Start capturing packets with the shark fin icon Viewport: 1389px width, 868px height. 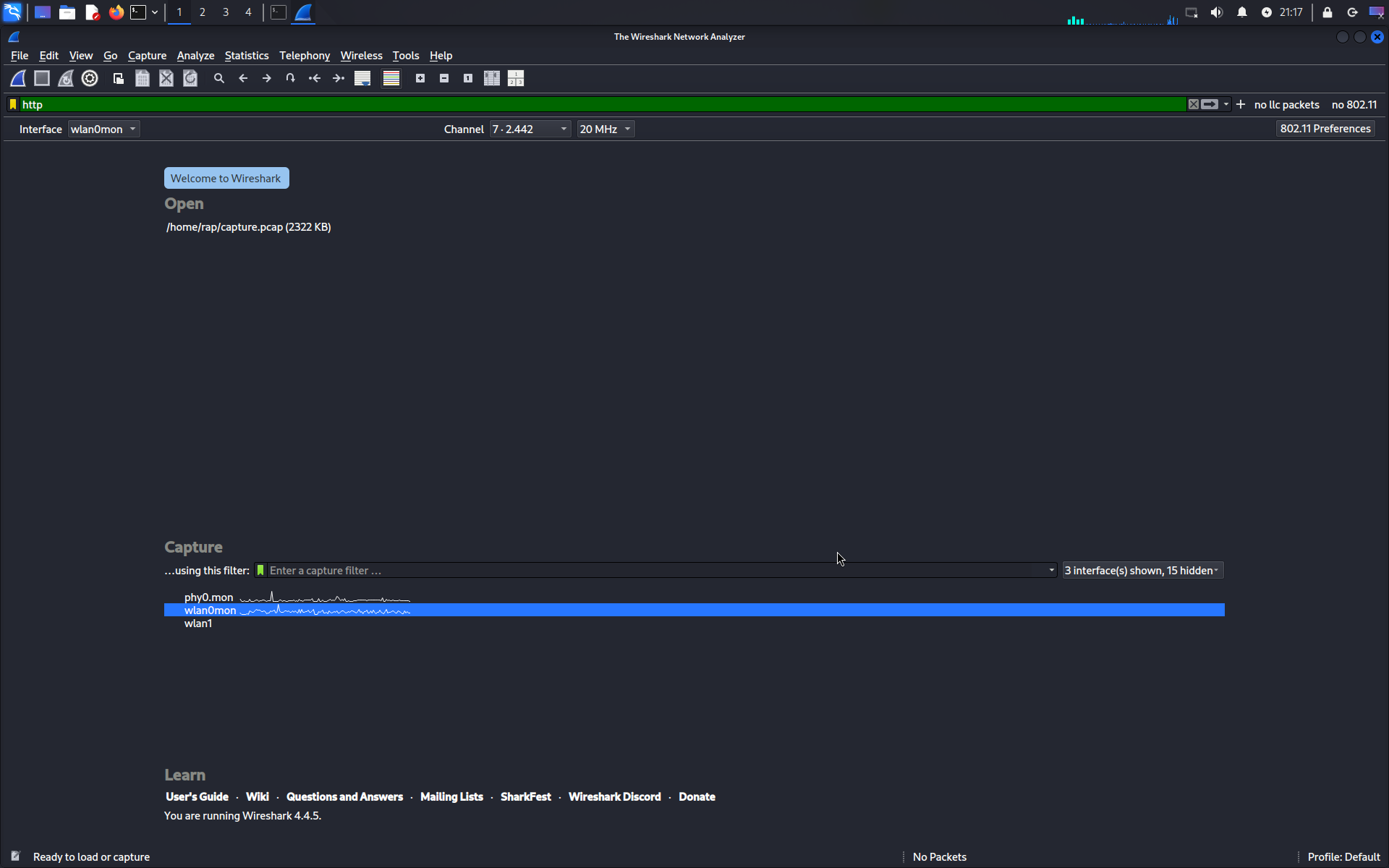[18, 78]
